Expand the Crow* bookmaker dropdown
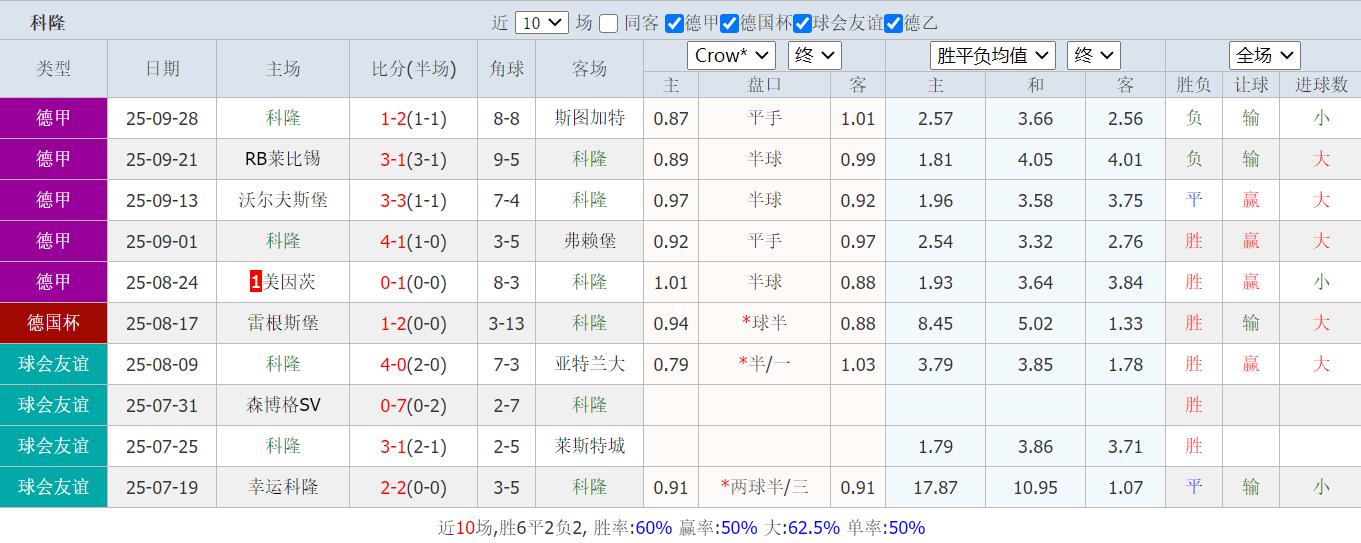 [731, 55]
